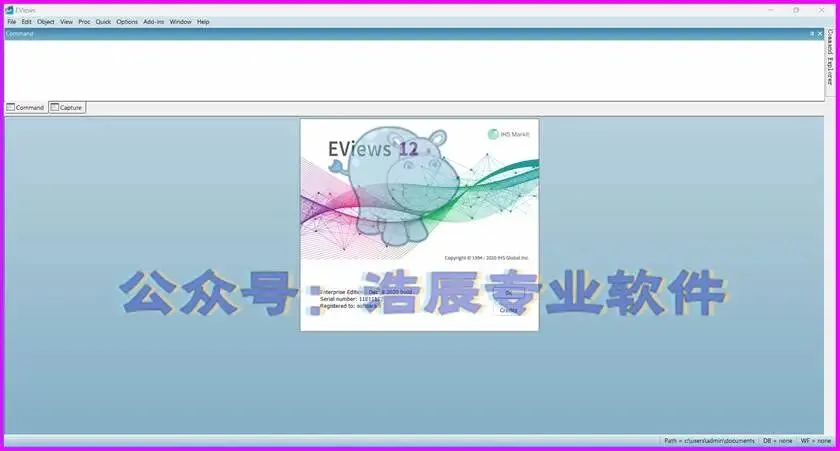
Task: Click the IHS Markit logo on splash
Action: click(x=508, y=134)
